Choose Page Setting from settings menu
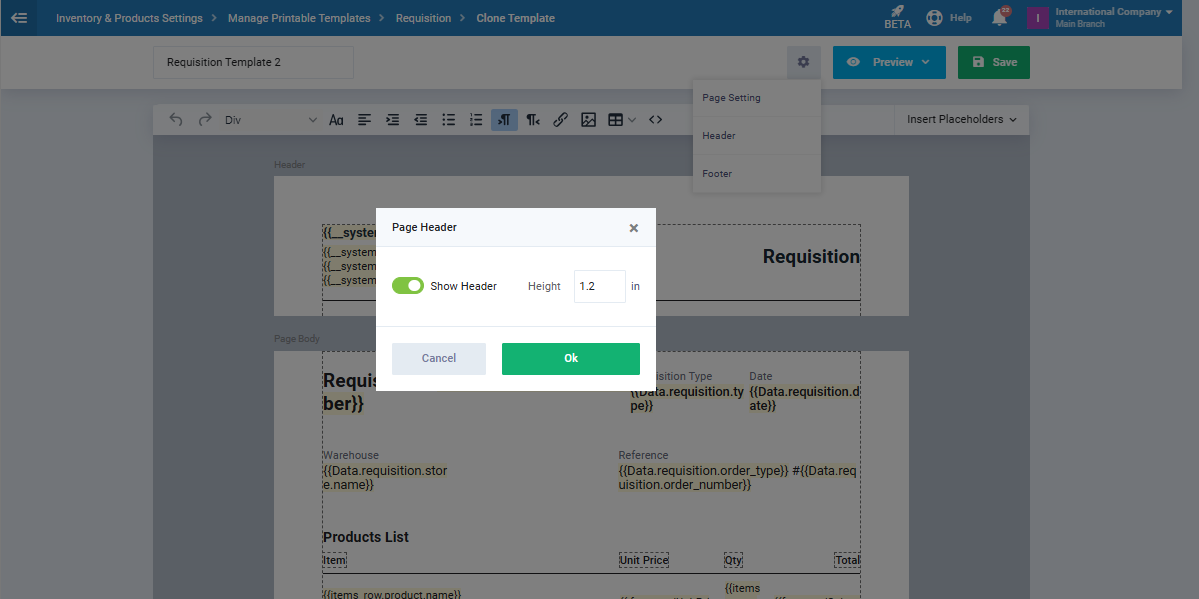Image resolution: width=1199 pixels, height=599 pixels. coord(731,98)
